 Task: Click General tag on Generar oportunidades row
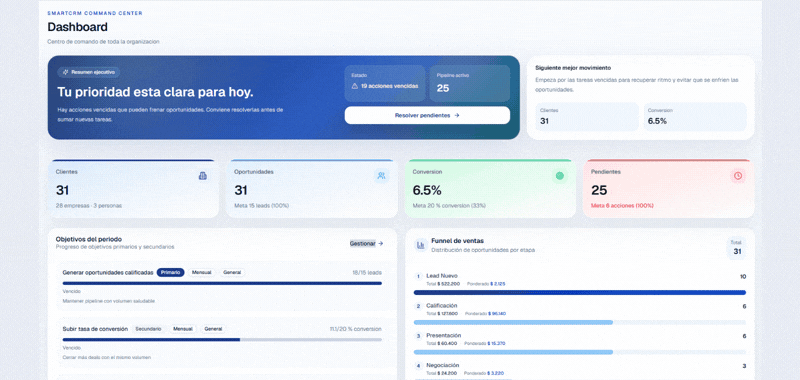click(232, 273)
